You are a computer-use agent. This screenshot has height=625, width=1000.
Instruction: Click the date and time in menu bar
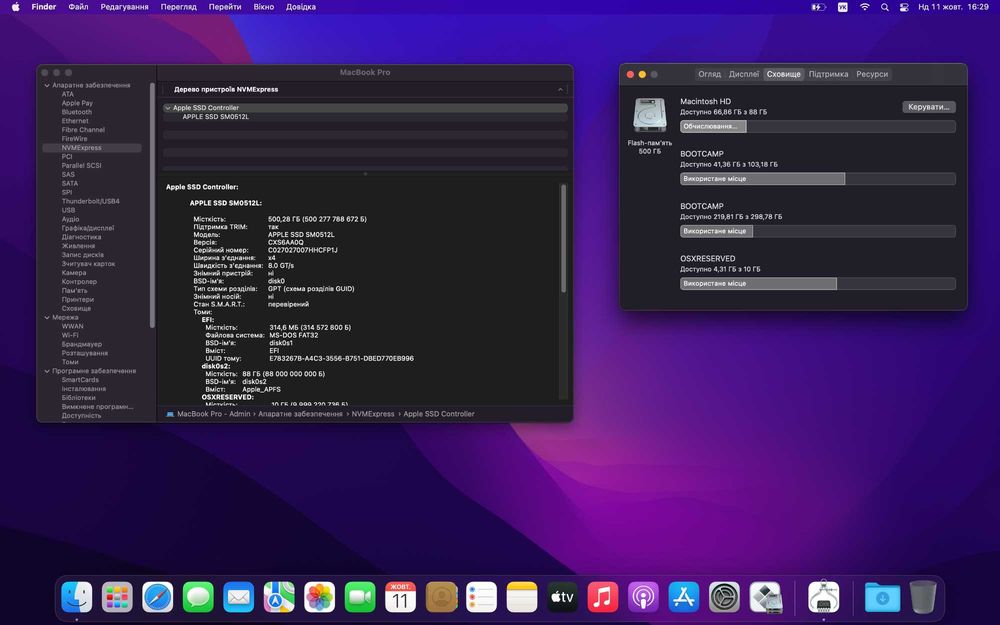point(953,7)
